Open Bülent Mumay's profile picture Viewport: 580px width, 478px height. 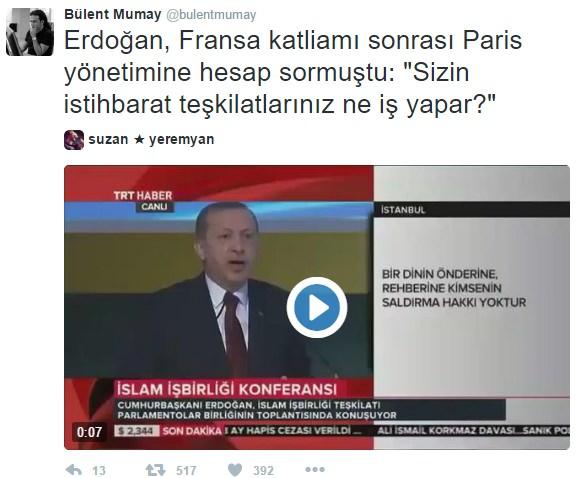(x=30, y=32)
